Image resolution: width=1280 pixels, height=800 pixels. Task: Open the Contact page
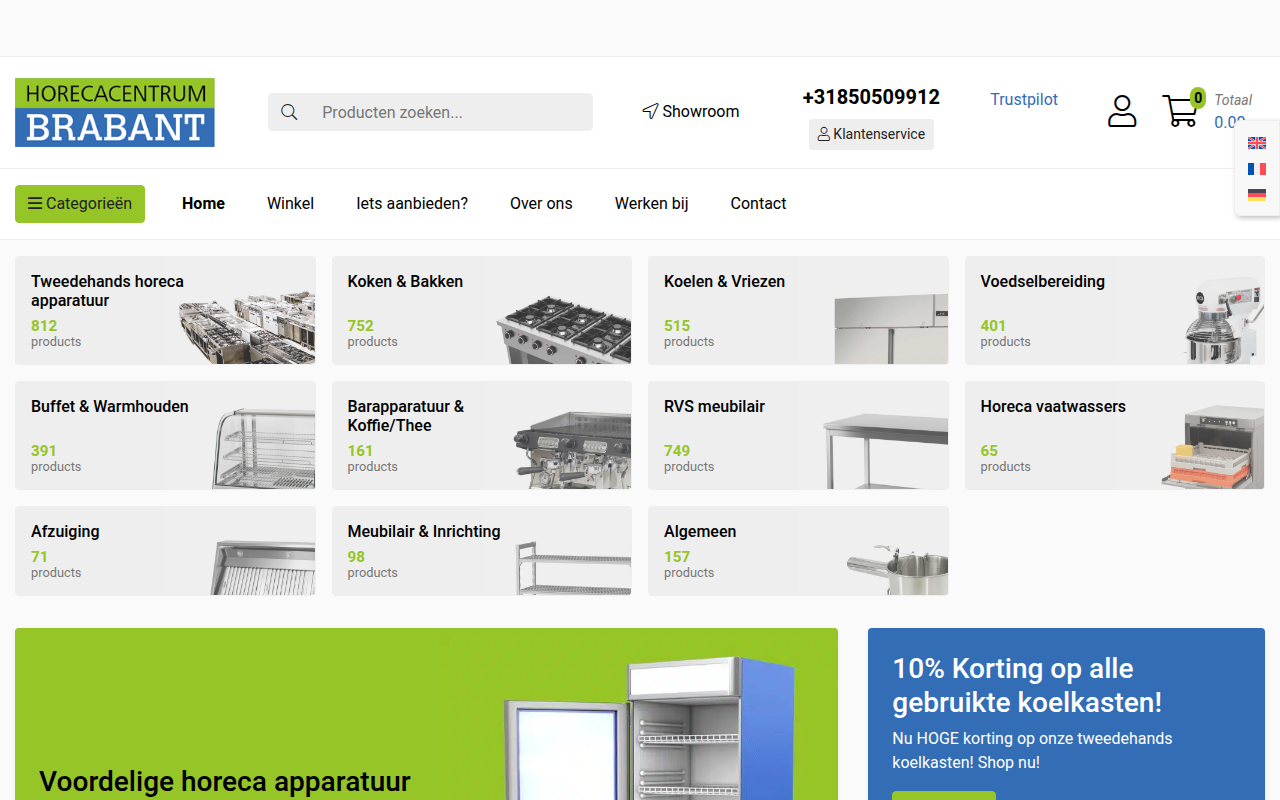click(x=758, y=204)
